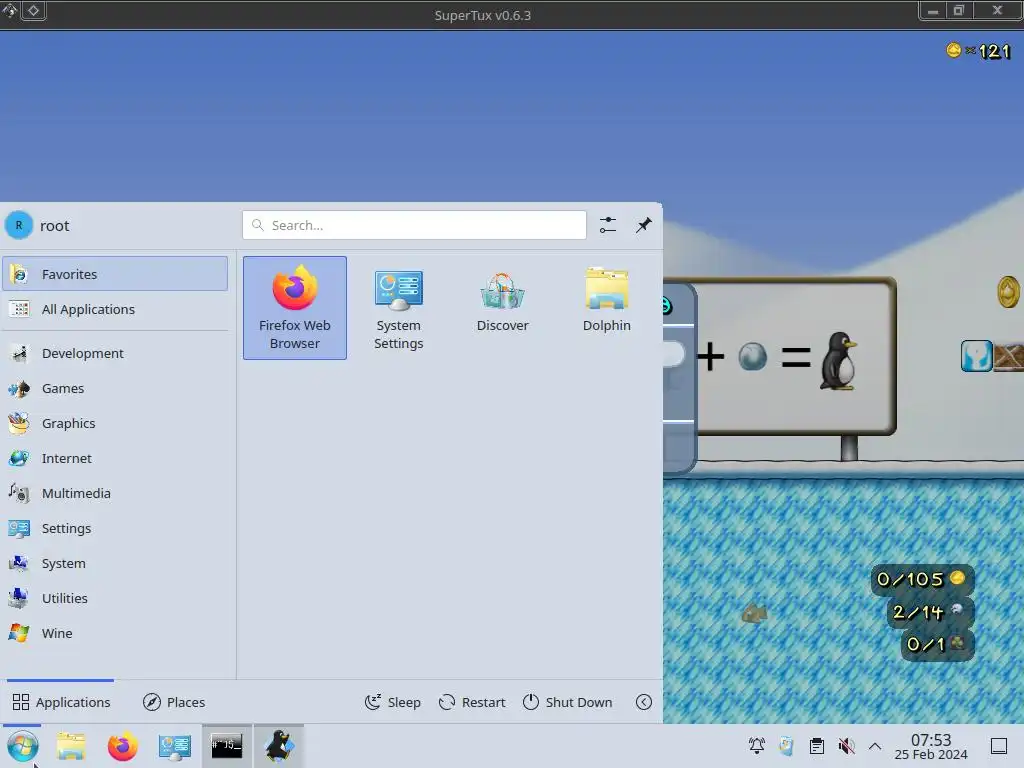Click the Restart button
The image size is (1024, 768).
472,702
